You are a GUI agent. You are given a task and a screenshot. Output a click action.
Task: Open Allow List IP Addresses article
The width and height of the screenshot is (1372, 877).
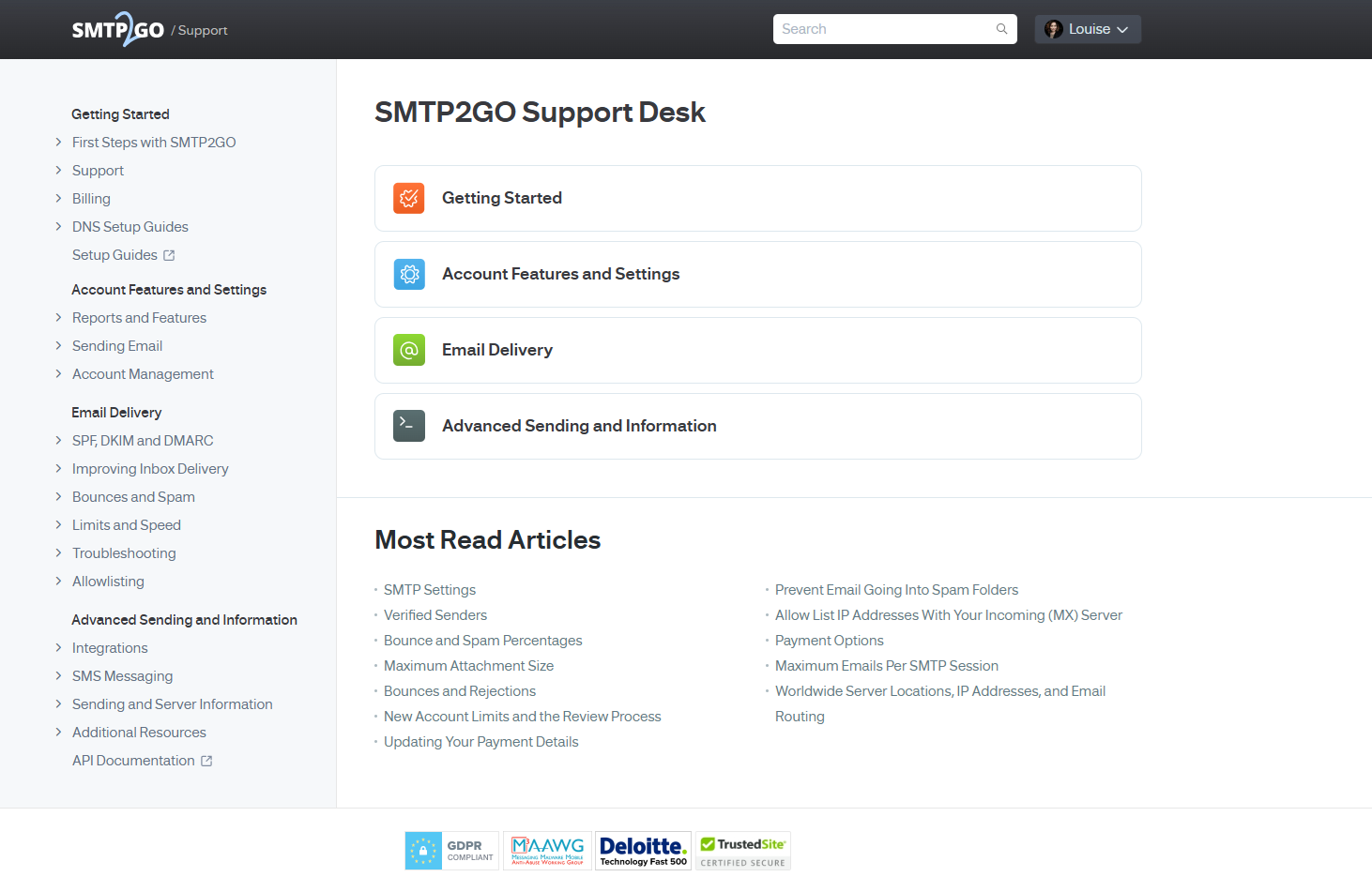949,615
